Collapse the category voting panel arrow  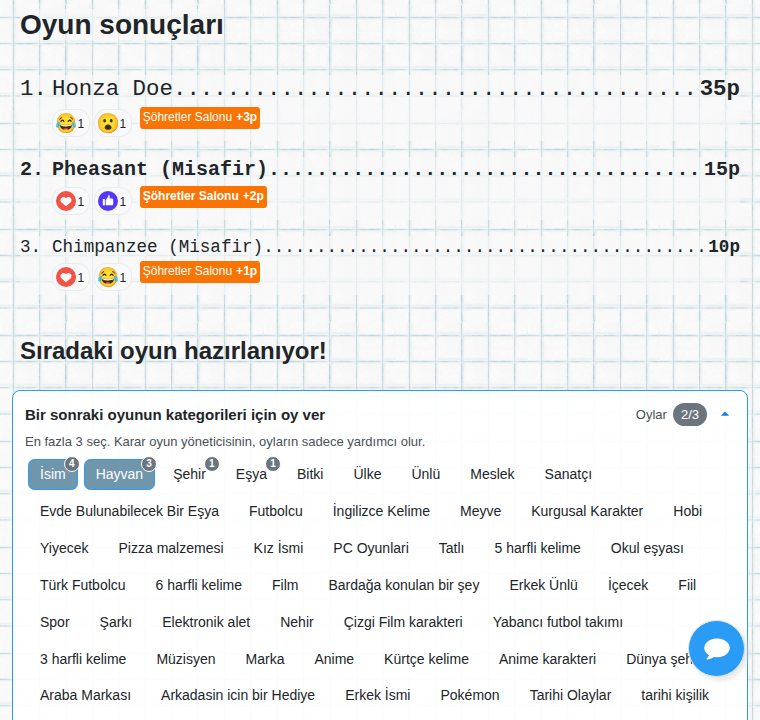[725, 415]
